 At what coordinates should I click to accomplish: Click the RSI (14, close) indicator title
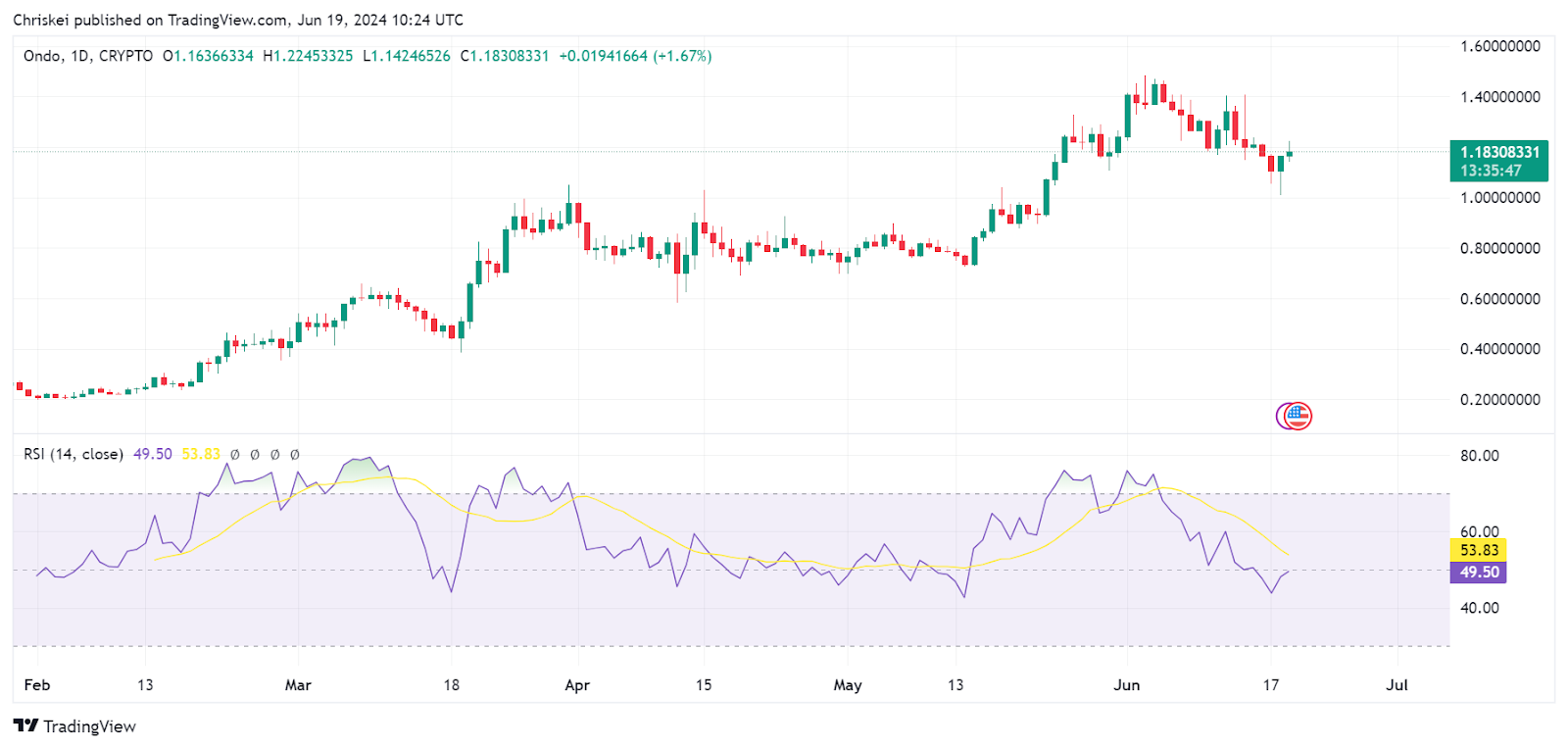point(73,454)
